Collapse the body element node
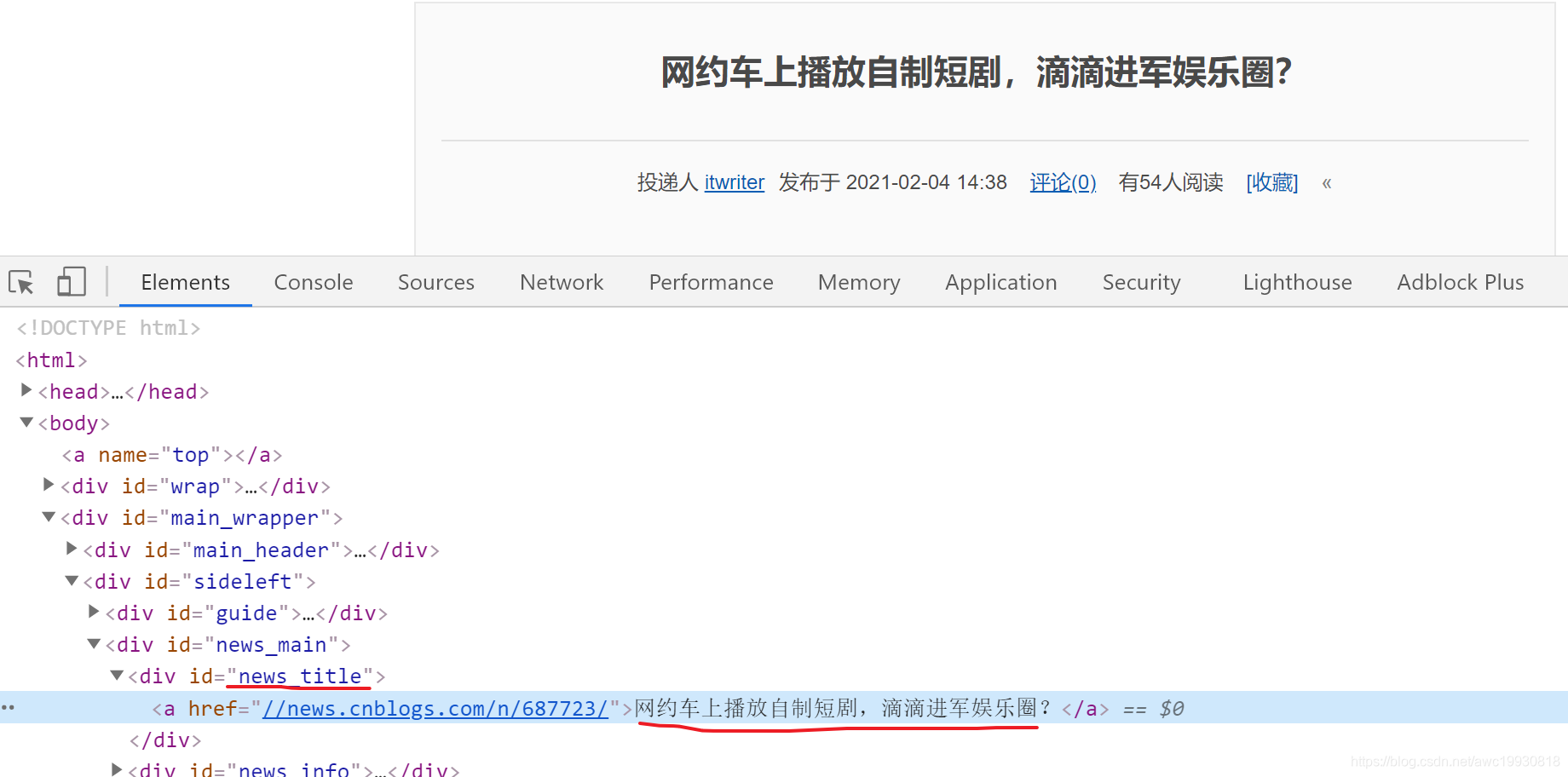 (x=26, y=422)
